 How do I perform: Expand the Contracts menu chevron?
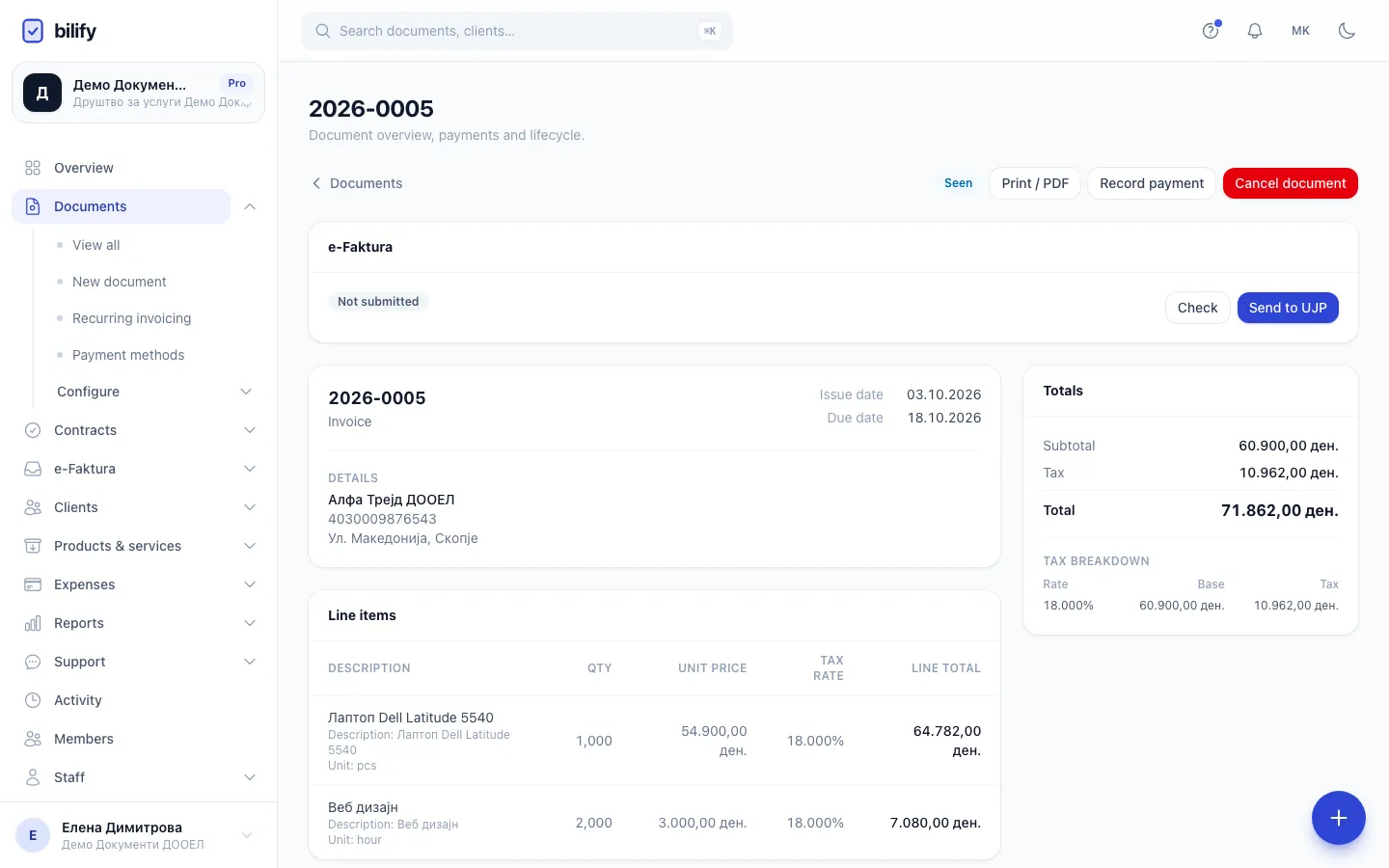250,430
